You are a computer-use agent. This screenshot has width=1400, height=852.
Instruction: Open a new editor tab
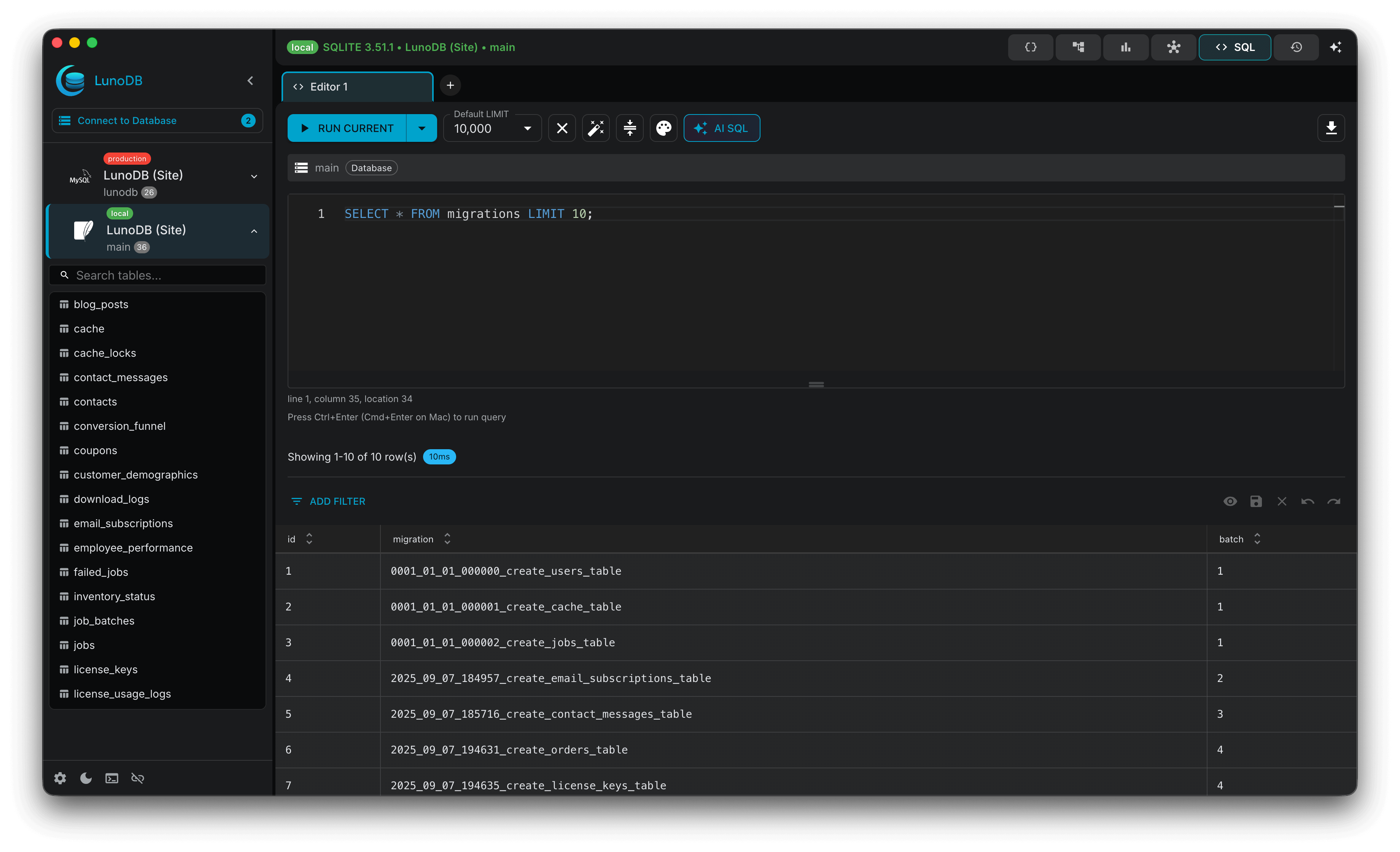[450, 85]
